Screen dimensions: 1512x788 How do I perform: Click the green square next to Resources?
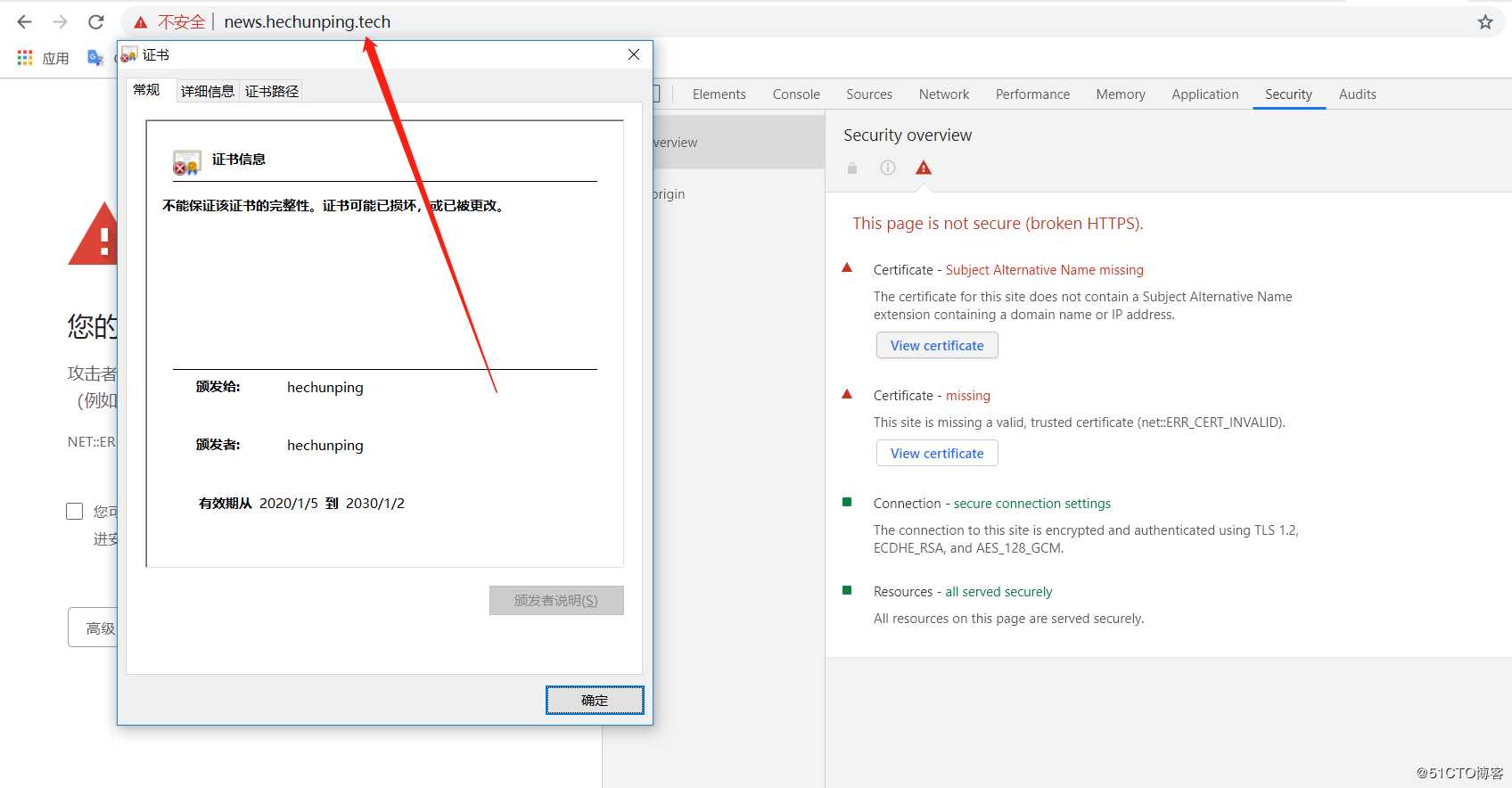click(847, 590)
